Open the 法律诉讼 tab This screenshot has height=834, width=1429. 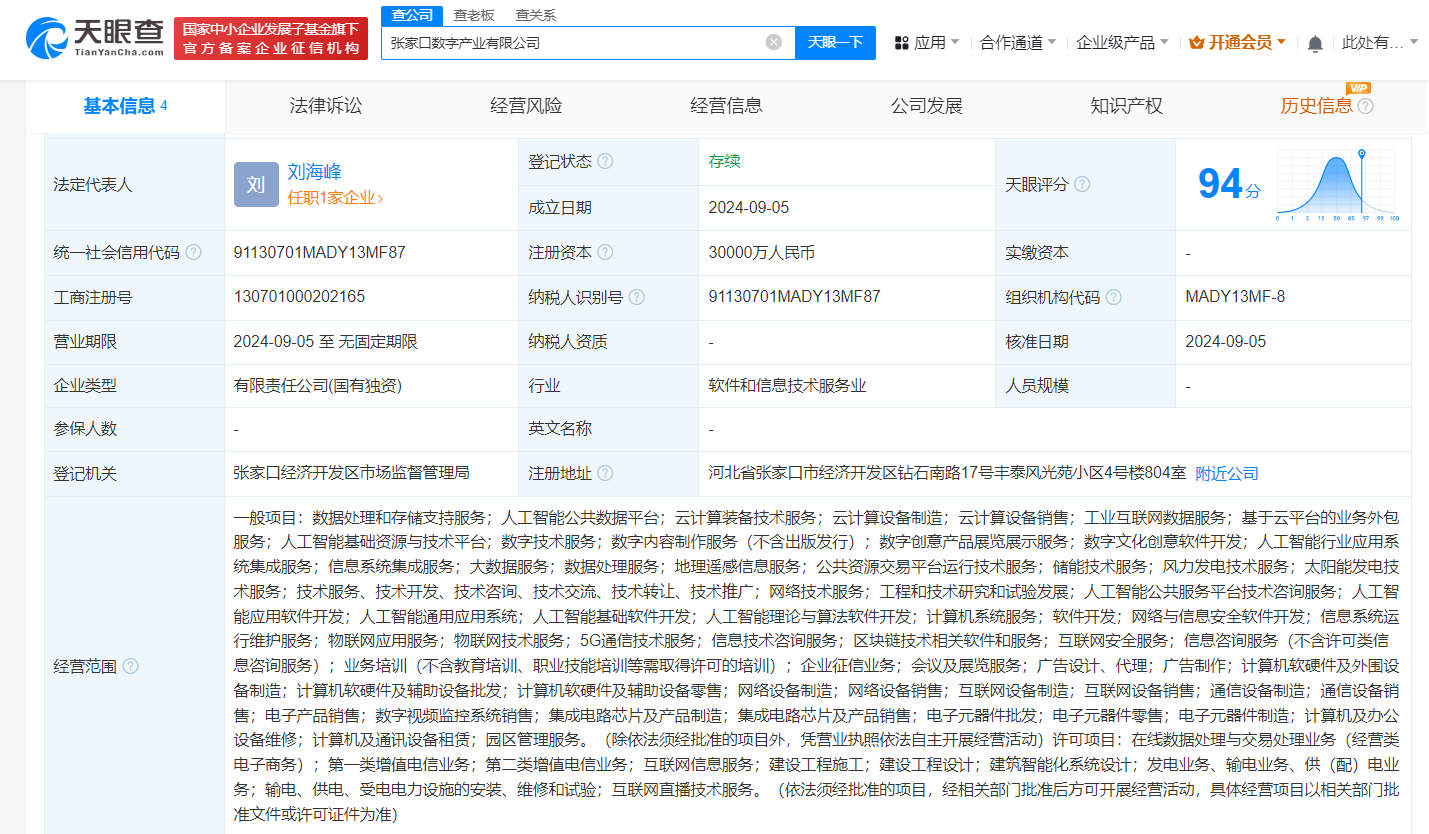point(327,105)
